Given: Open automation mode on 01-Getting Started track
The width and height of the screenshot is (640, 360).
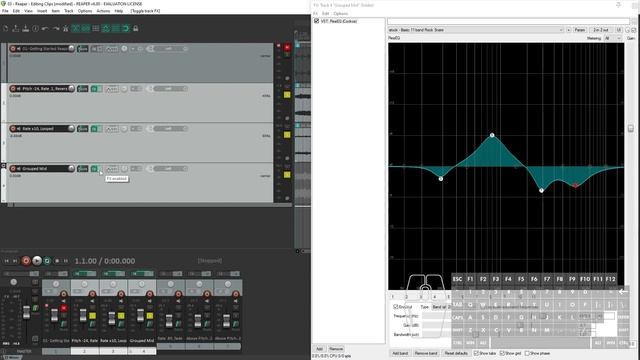Looking at the screenshot, I should 112,49.
